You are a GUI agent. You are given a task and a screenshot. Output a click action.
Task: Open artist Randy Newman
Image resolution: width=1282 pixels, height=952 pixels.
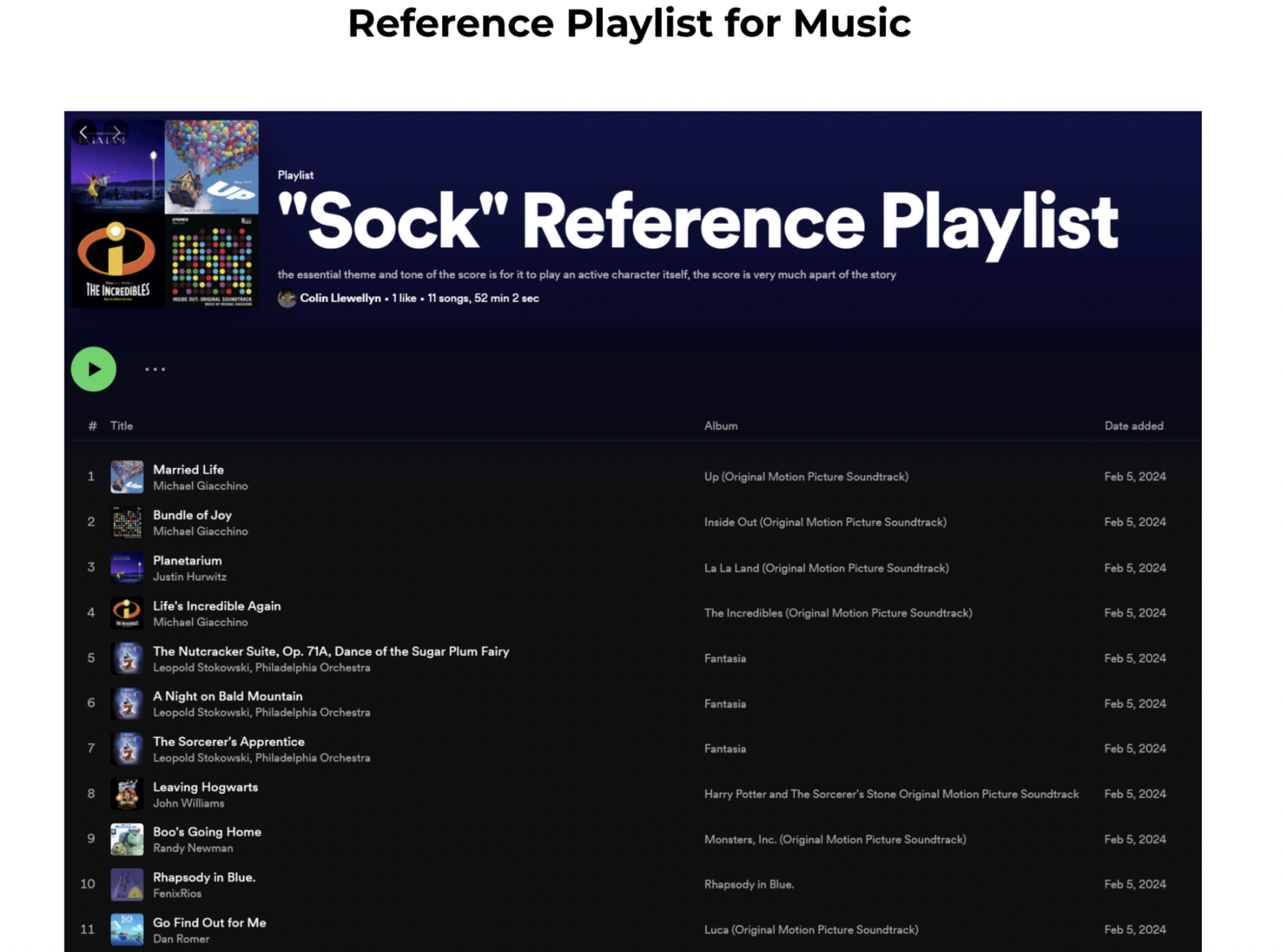pos(193,848)
